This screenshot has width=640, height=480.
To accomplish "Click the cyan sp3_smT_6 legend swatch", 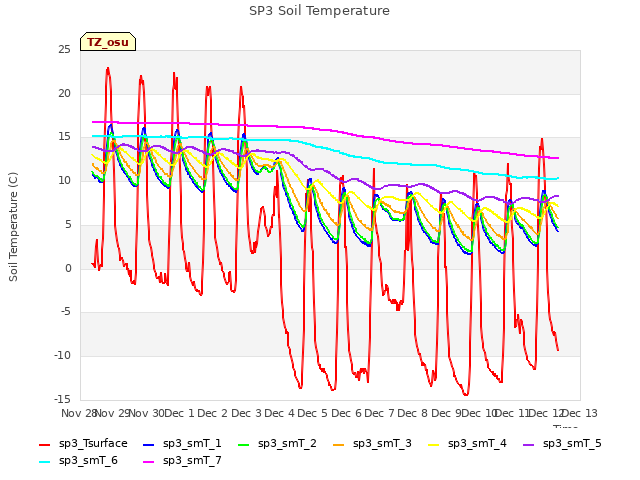I will click(44, 462).
